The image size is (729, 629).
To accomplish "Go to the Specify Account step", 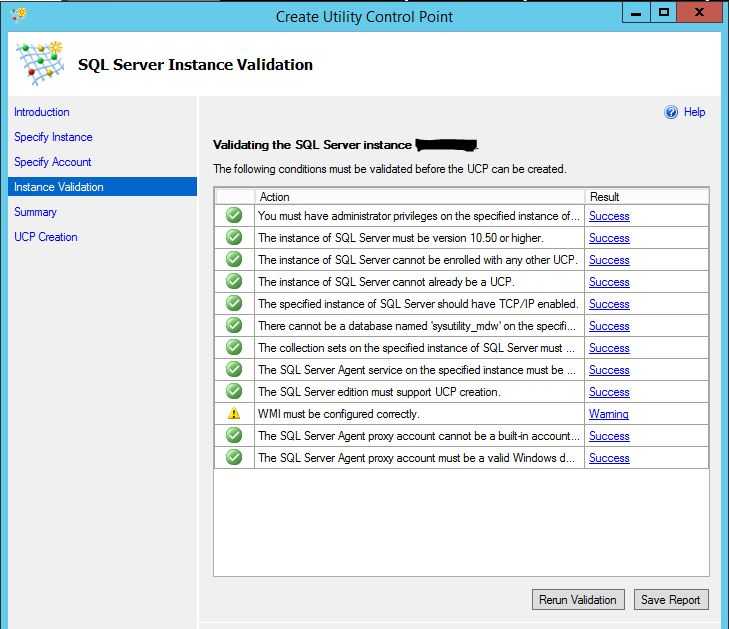I will (x=53, y=162).
